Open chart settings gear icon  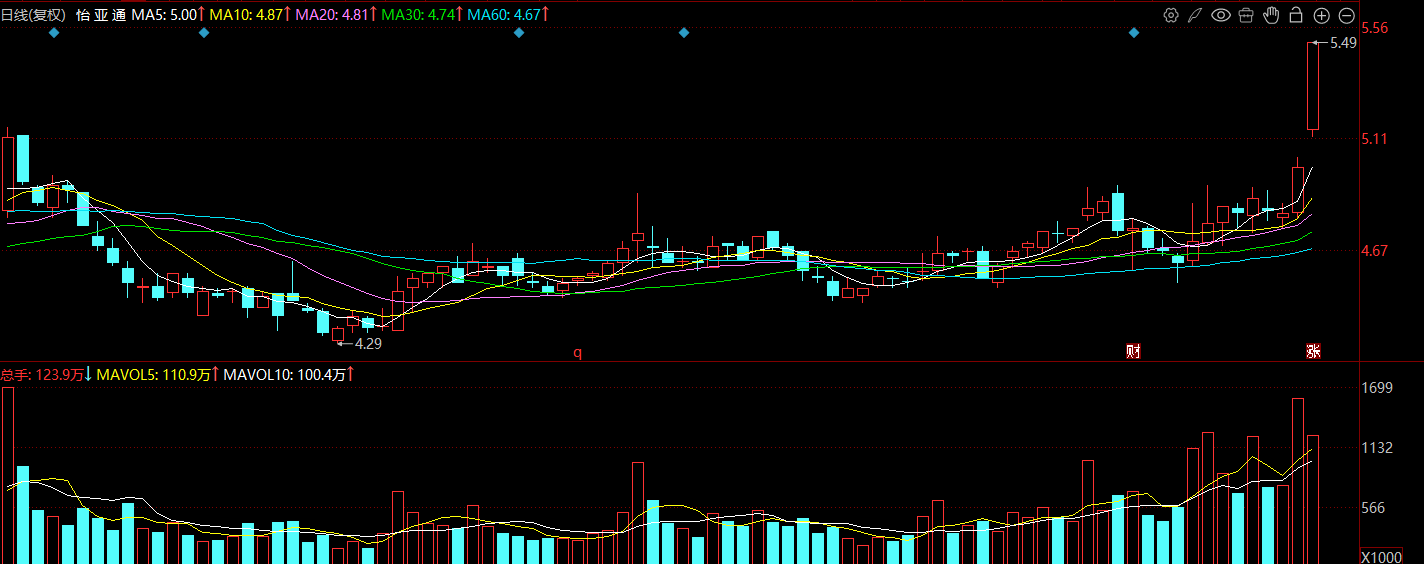coord(1171,15)
